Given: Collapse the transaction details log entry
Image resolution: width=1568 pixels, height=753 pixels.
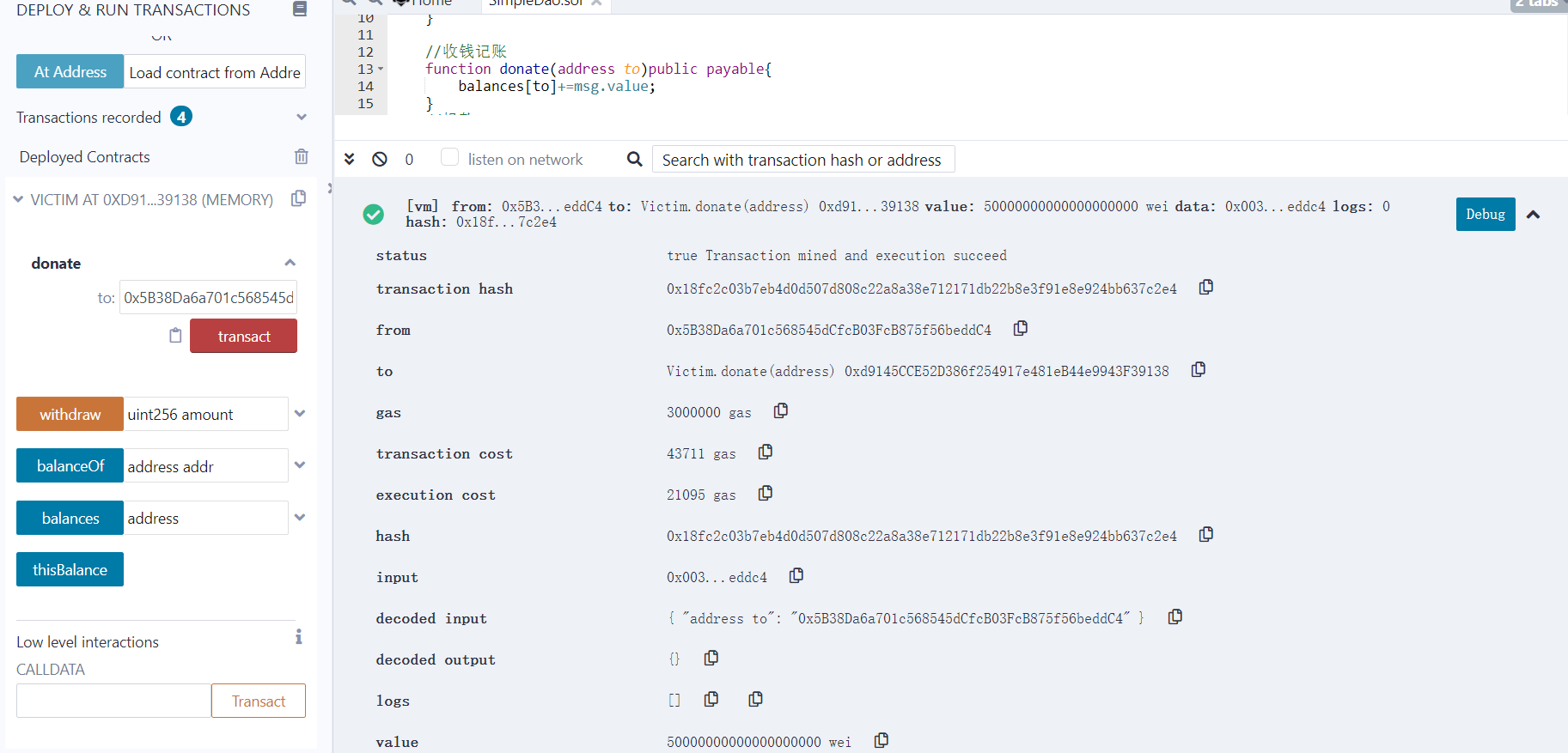Looking at the screenshot, I should tap(1533, 215).
